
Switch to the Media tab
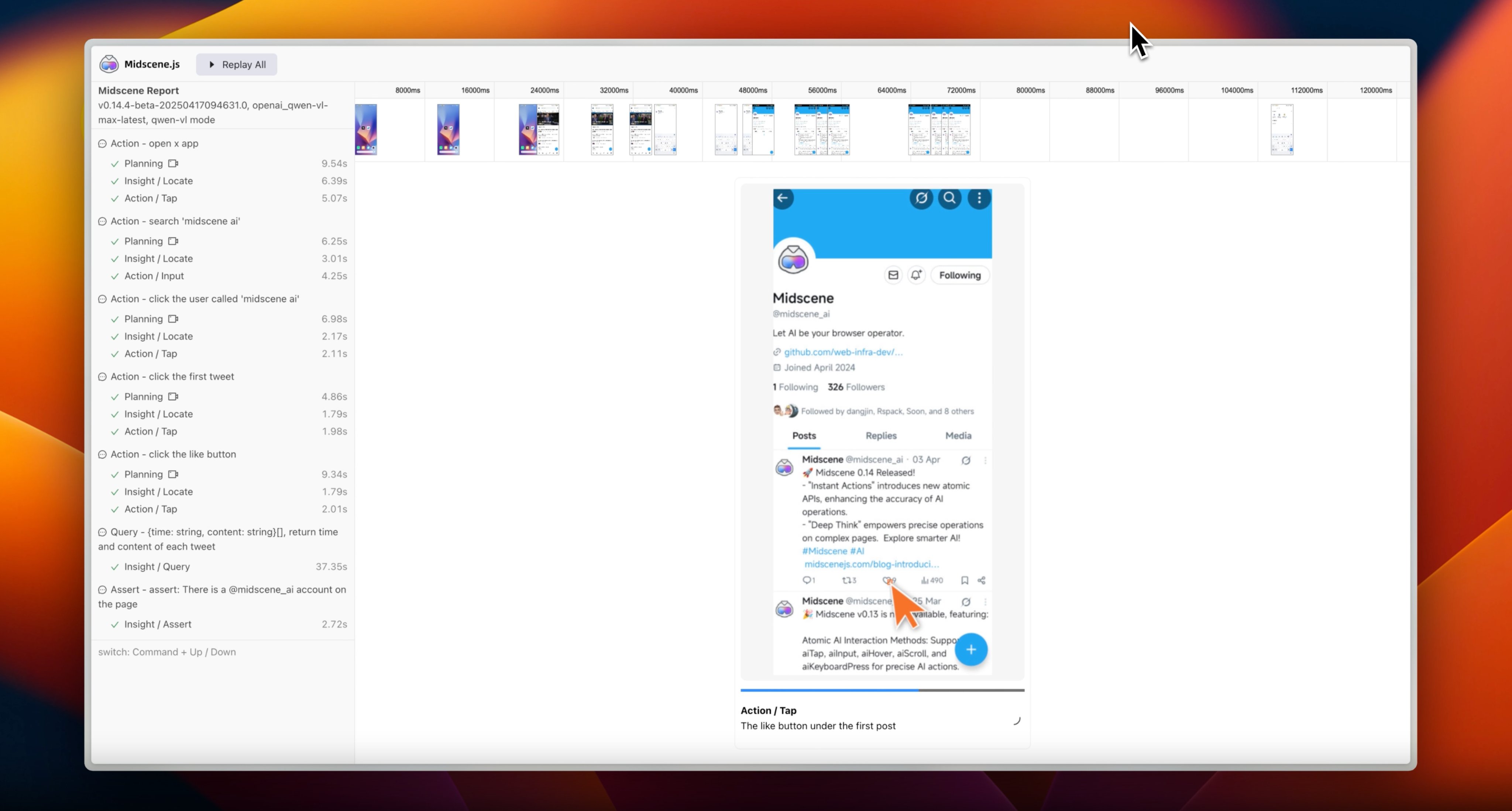[x=959, y=435]
